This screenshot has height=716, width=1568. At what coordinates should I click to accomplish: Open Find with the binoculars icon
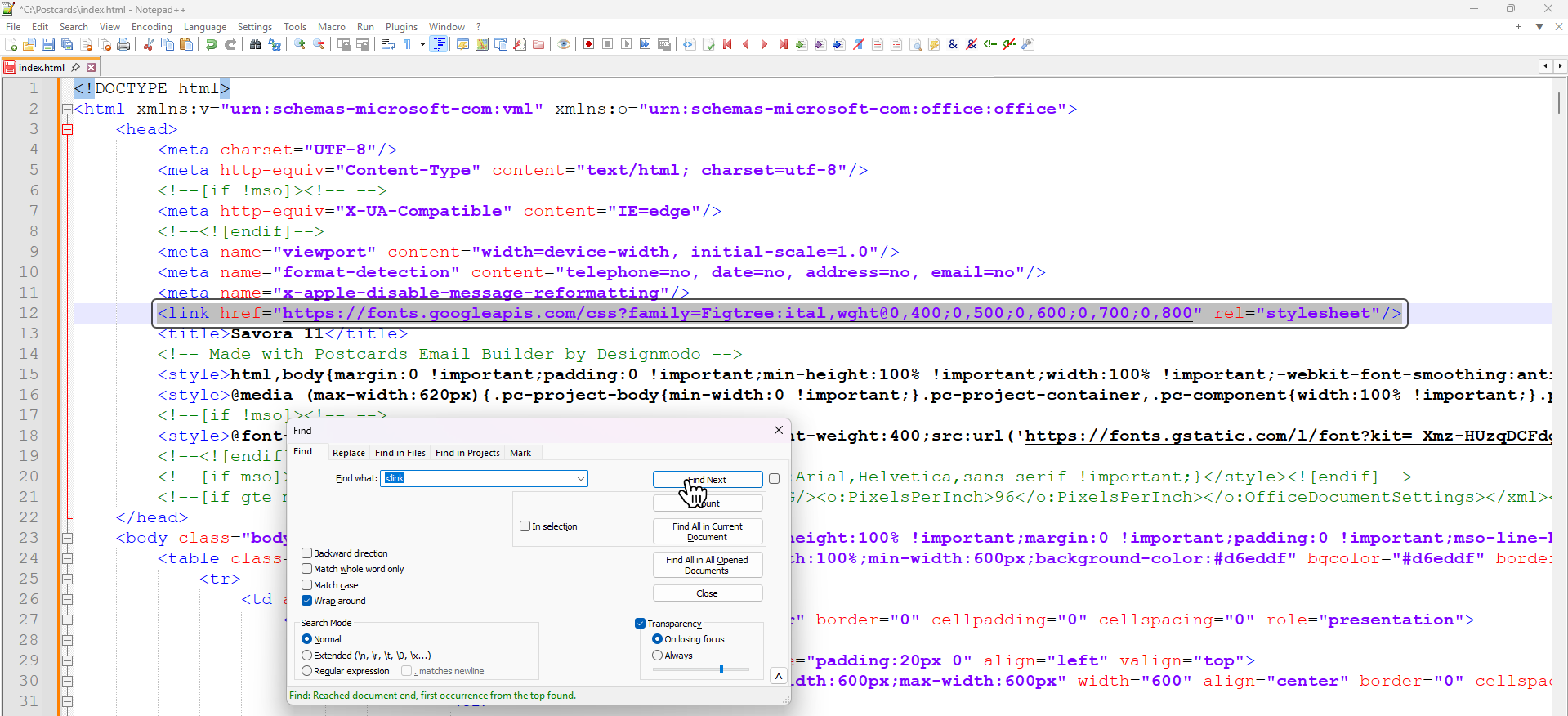point(255,44)
